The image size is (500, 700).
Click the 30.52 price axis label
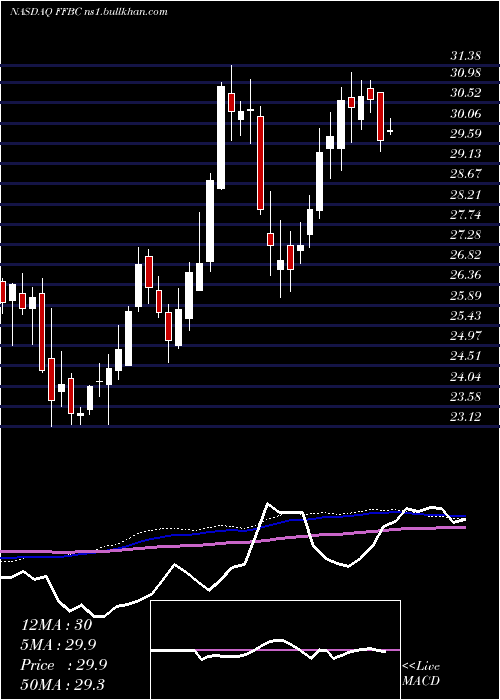click(466, 93)
